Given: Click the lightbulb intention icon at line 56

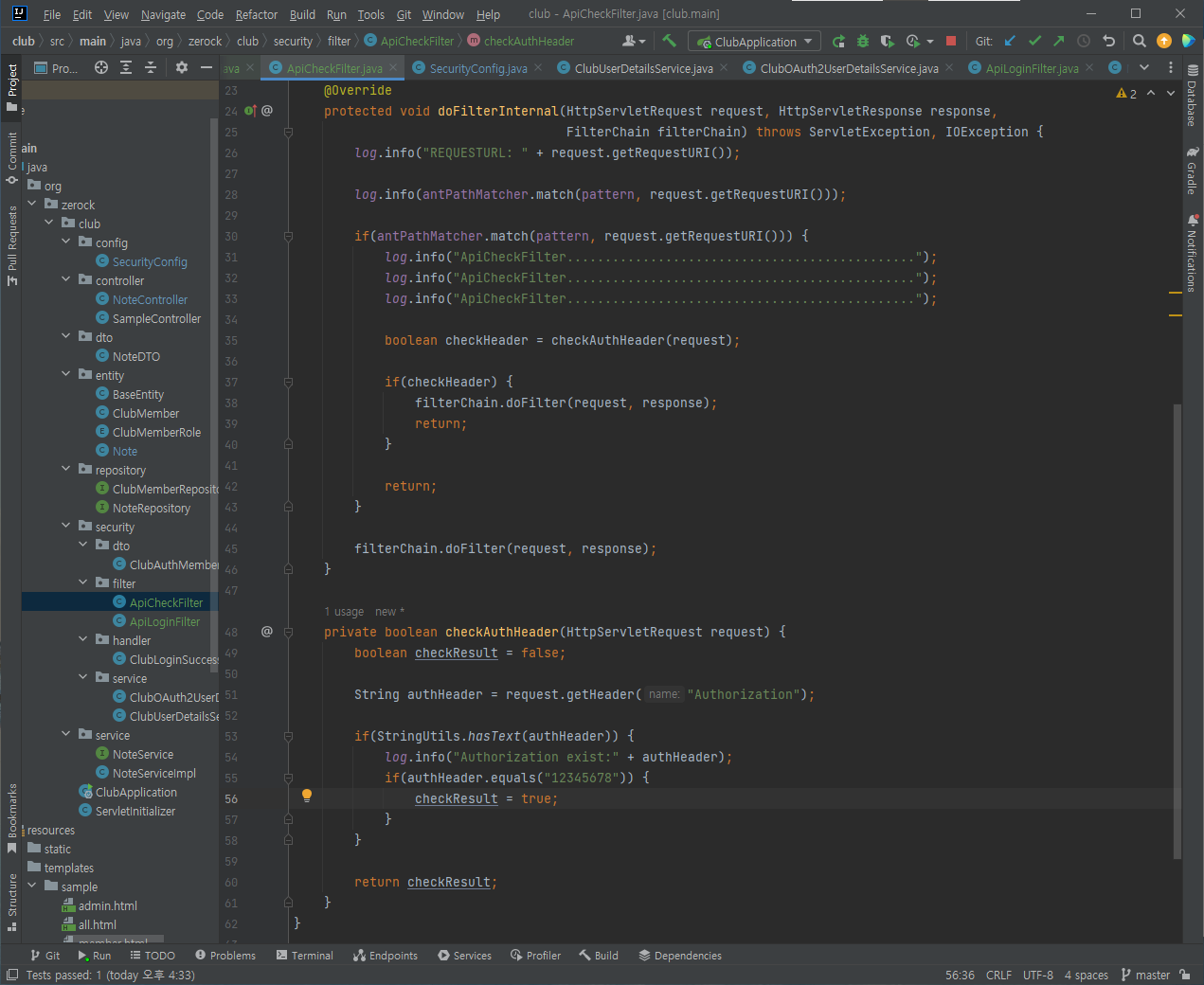Looking at the screenshot, I should click(307, 797).
